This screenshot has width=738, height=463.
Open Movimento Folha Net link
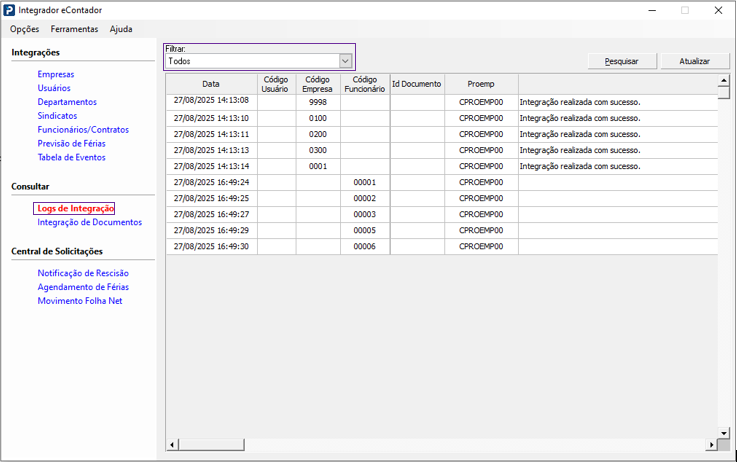click(80, 301)
